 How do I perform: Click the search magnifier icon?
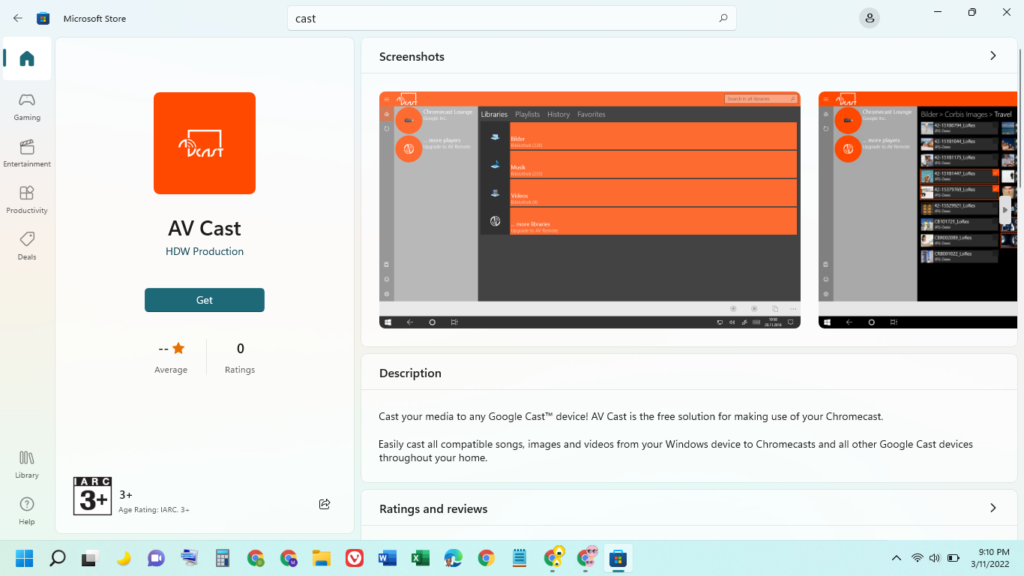click(723, 18)
